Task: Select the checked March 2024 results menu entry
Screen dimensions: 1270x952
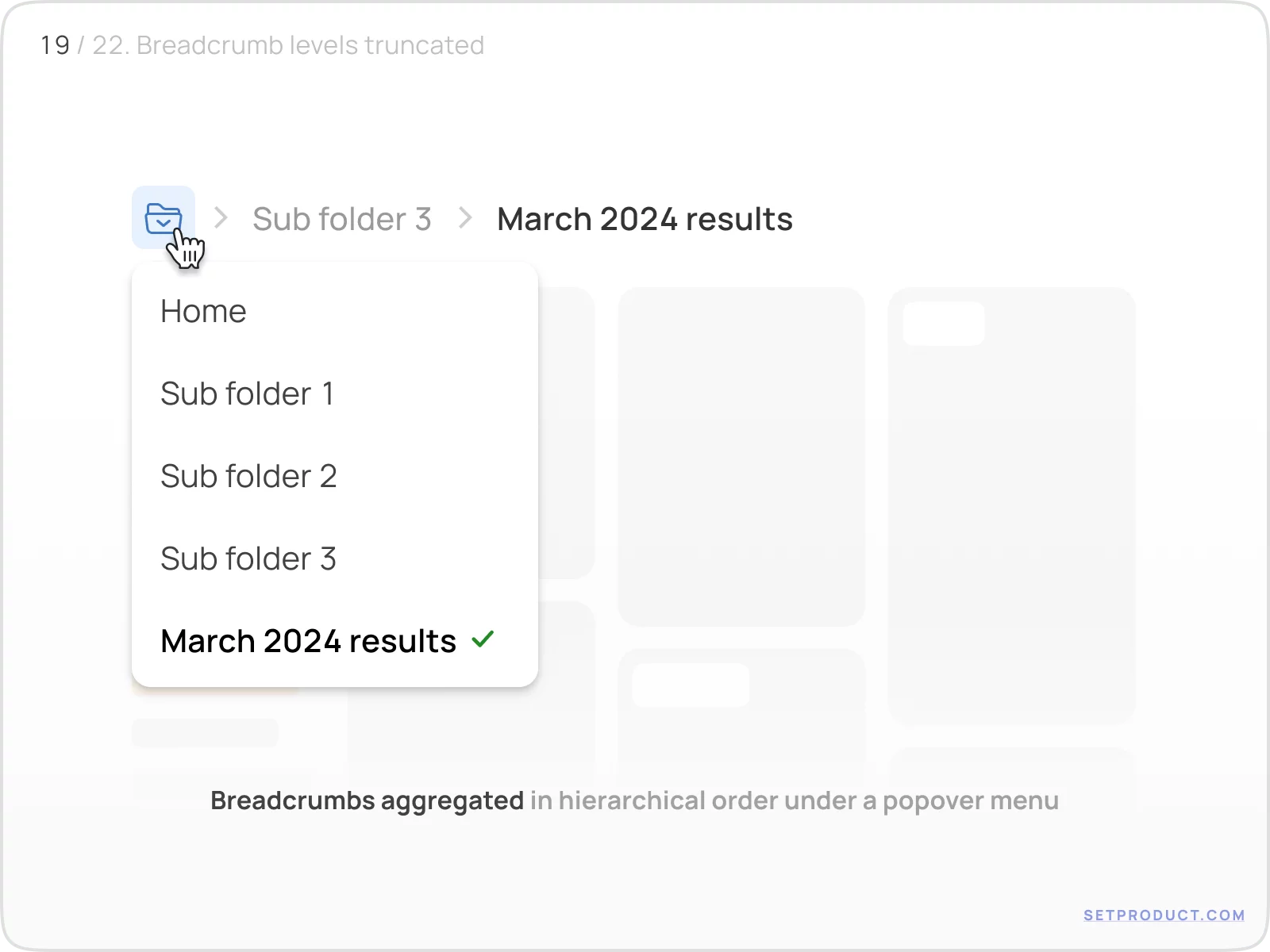Action: [309, 640]
